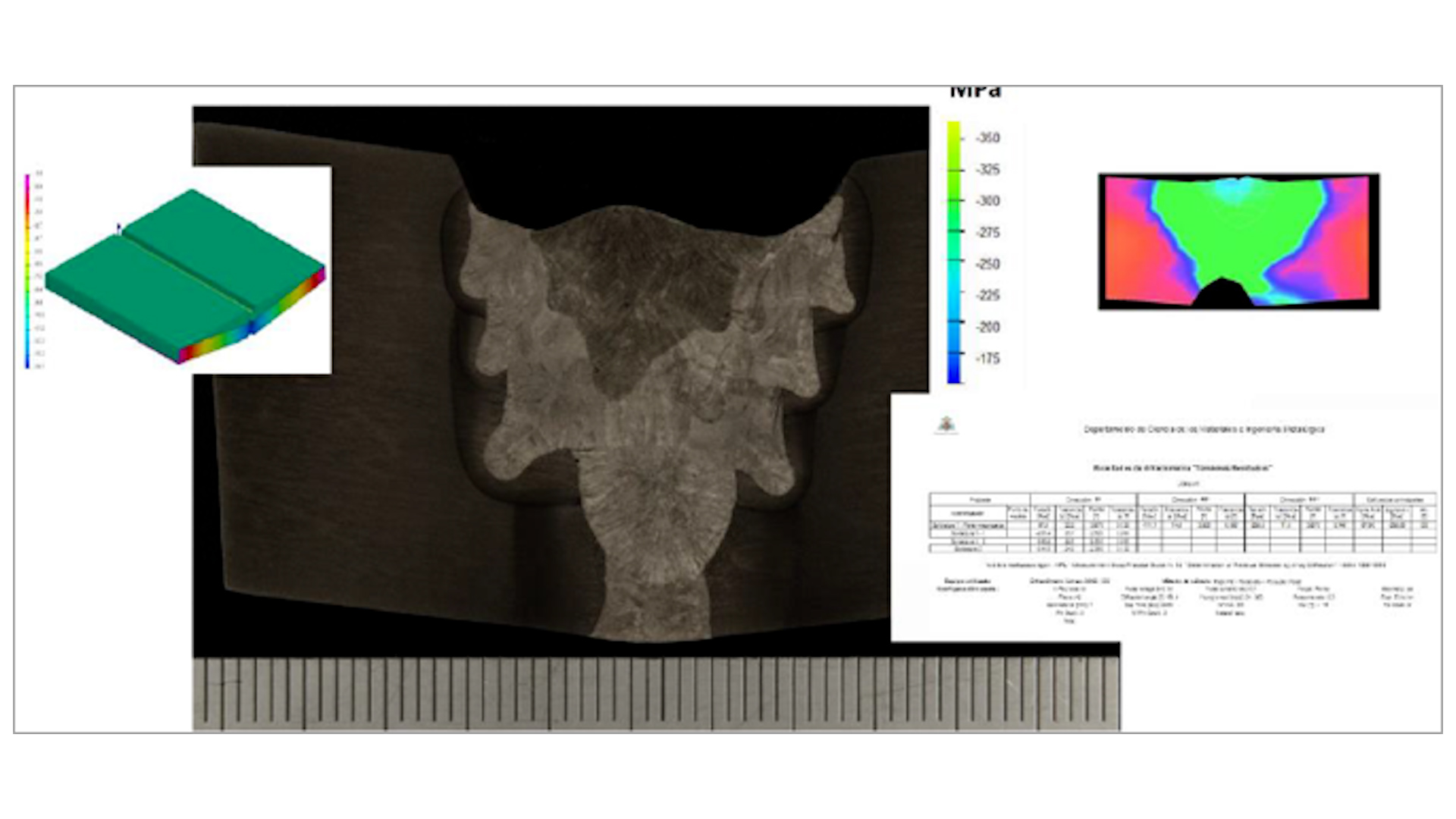Click the -350 label on the MPa scale
Screen dimensions: 1456x819
(x=987, y=138)
